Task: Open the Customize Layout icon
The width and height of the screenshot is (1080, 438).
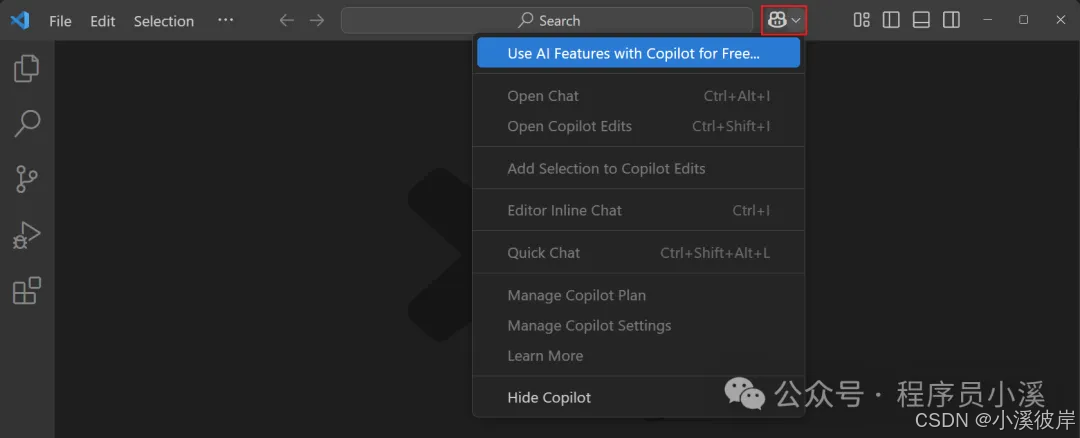Action: [x=862, y=20]
